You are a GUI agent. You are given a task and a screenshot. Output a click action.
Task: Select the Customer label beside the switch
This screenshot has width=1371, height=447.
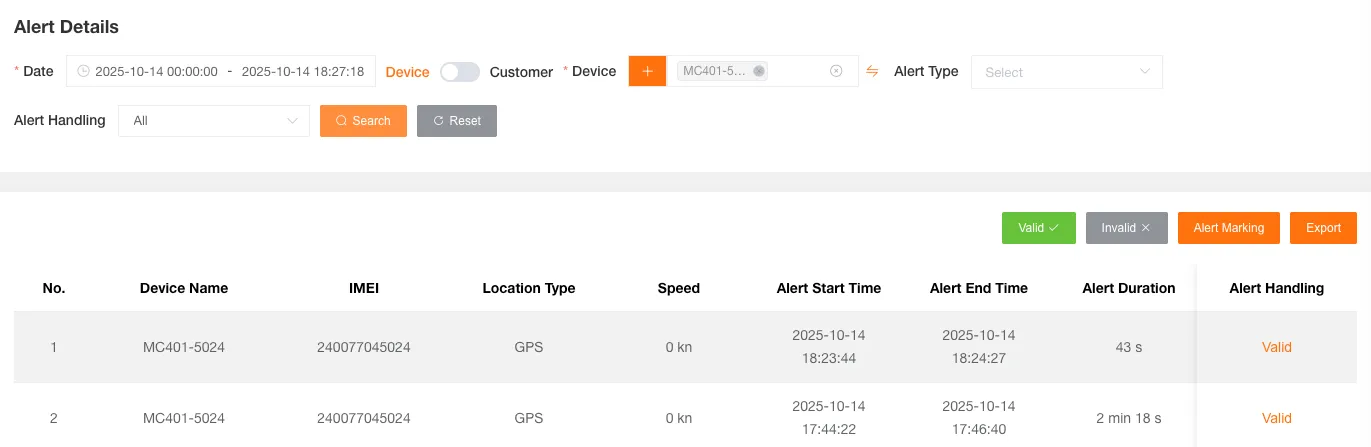(521, 72)
